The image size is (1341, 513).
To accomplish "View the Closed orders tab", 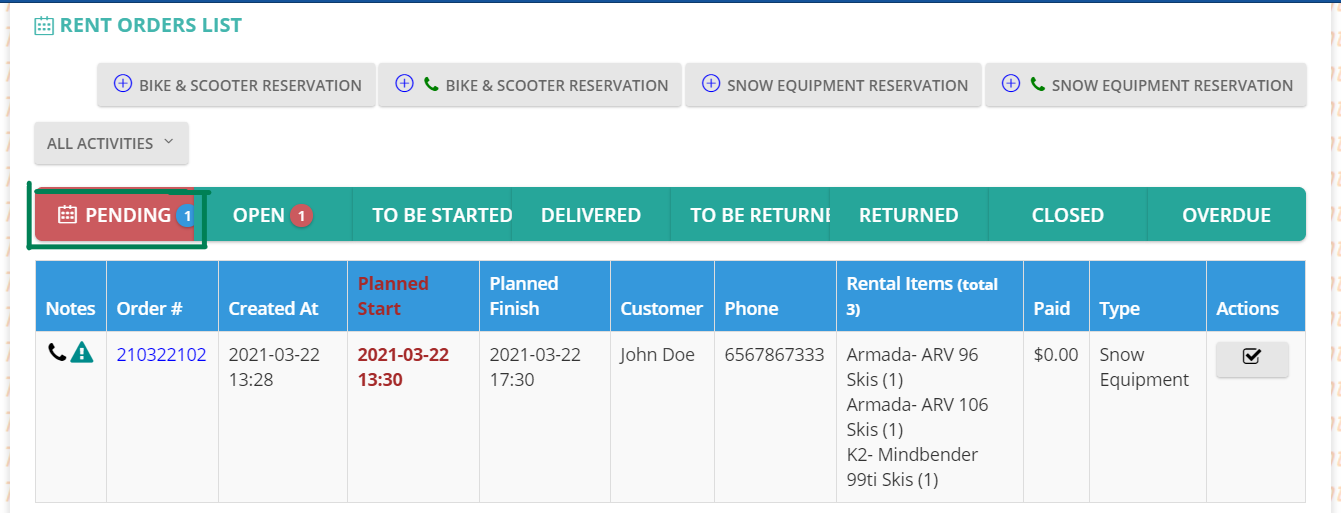I will click(x=1068, y=215).
